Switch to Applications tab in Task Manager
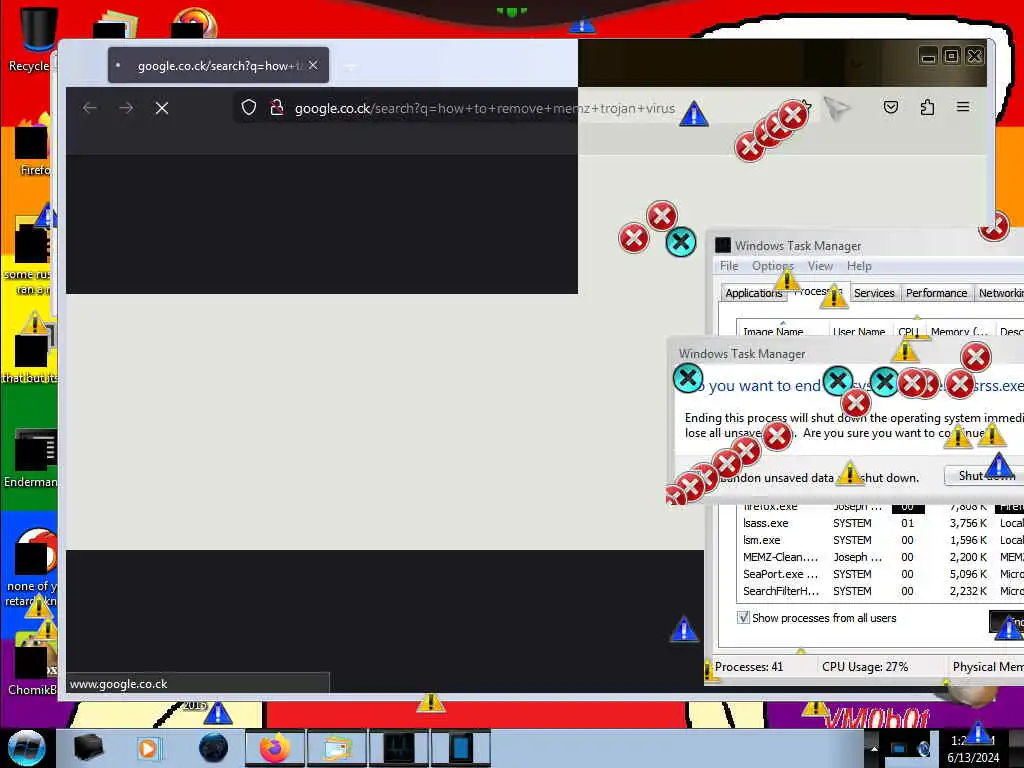Viewport: 1024px width, 768px height. coord(754,293)
